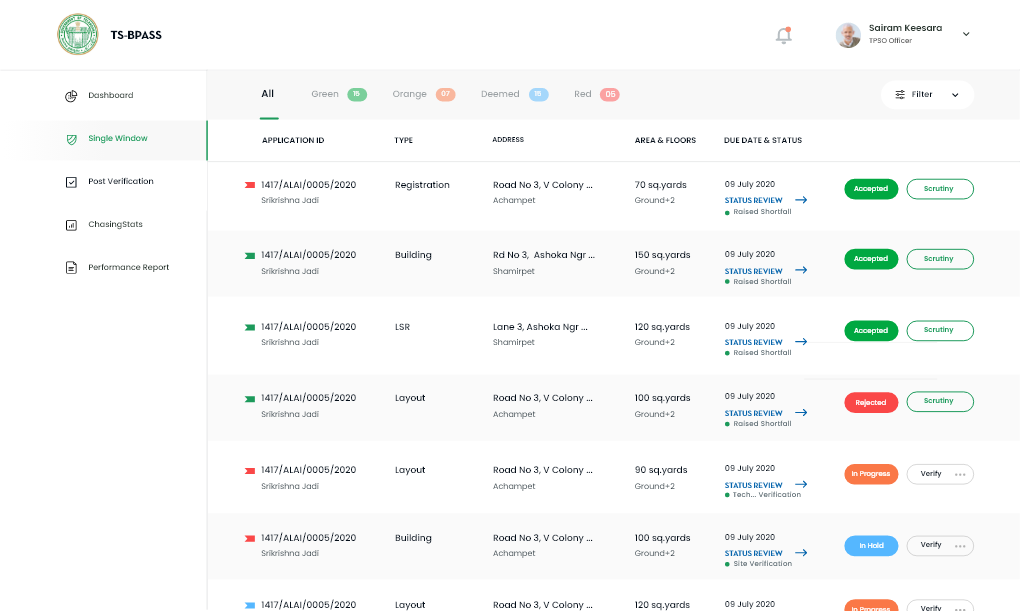
Task: Click the red flag on the Registration row
Action: click(x=249, y=186)
